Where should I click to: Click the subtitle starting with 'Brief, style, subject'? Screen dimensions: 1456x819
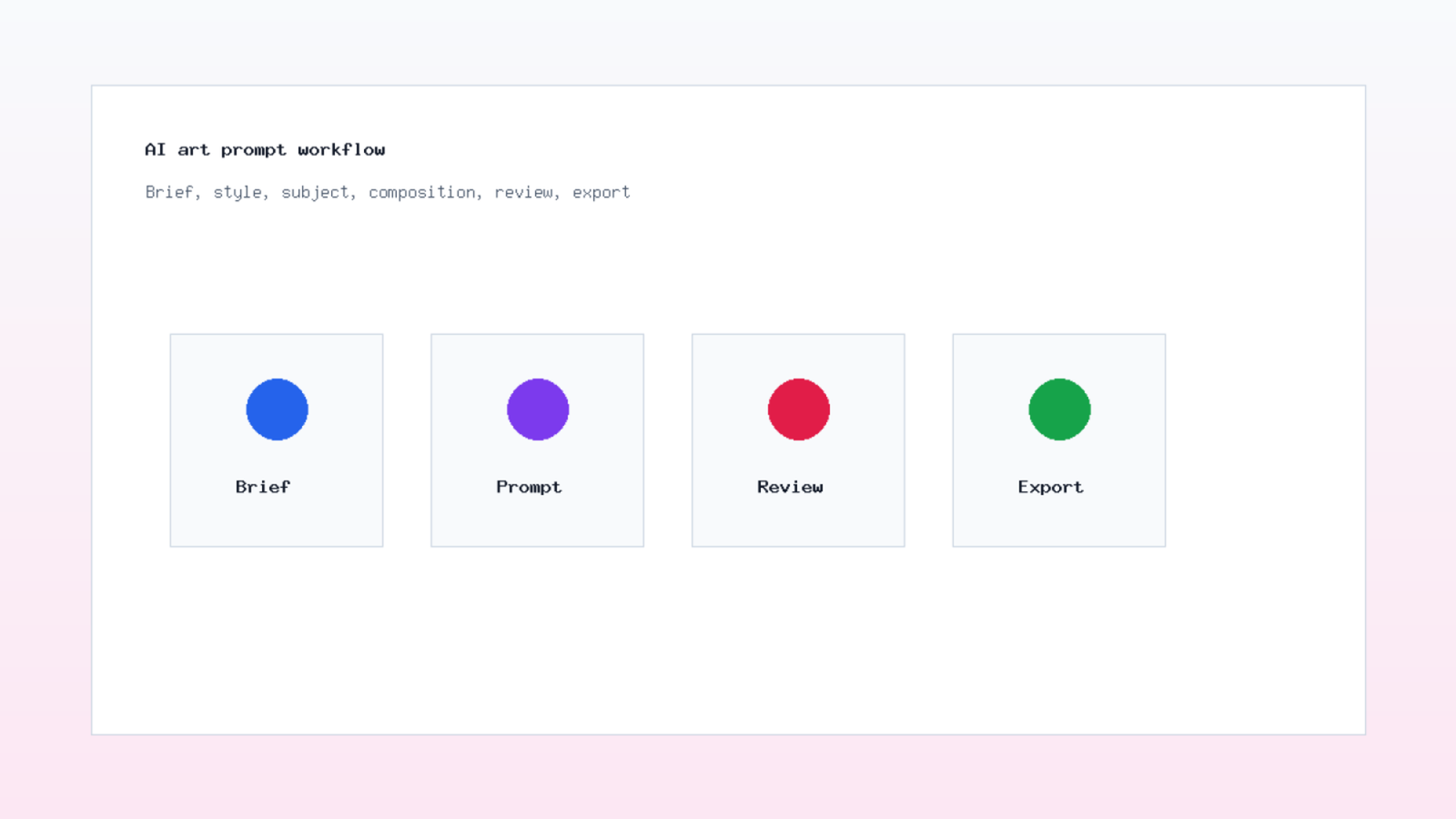pyautogui.click(x=388, y=192)
